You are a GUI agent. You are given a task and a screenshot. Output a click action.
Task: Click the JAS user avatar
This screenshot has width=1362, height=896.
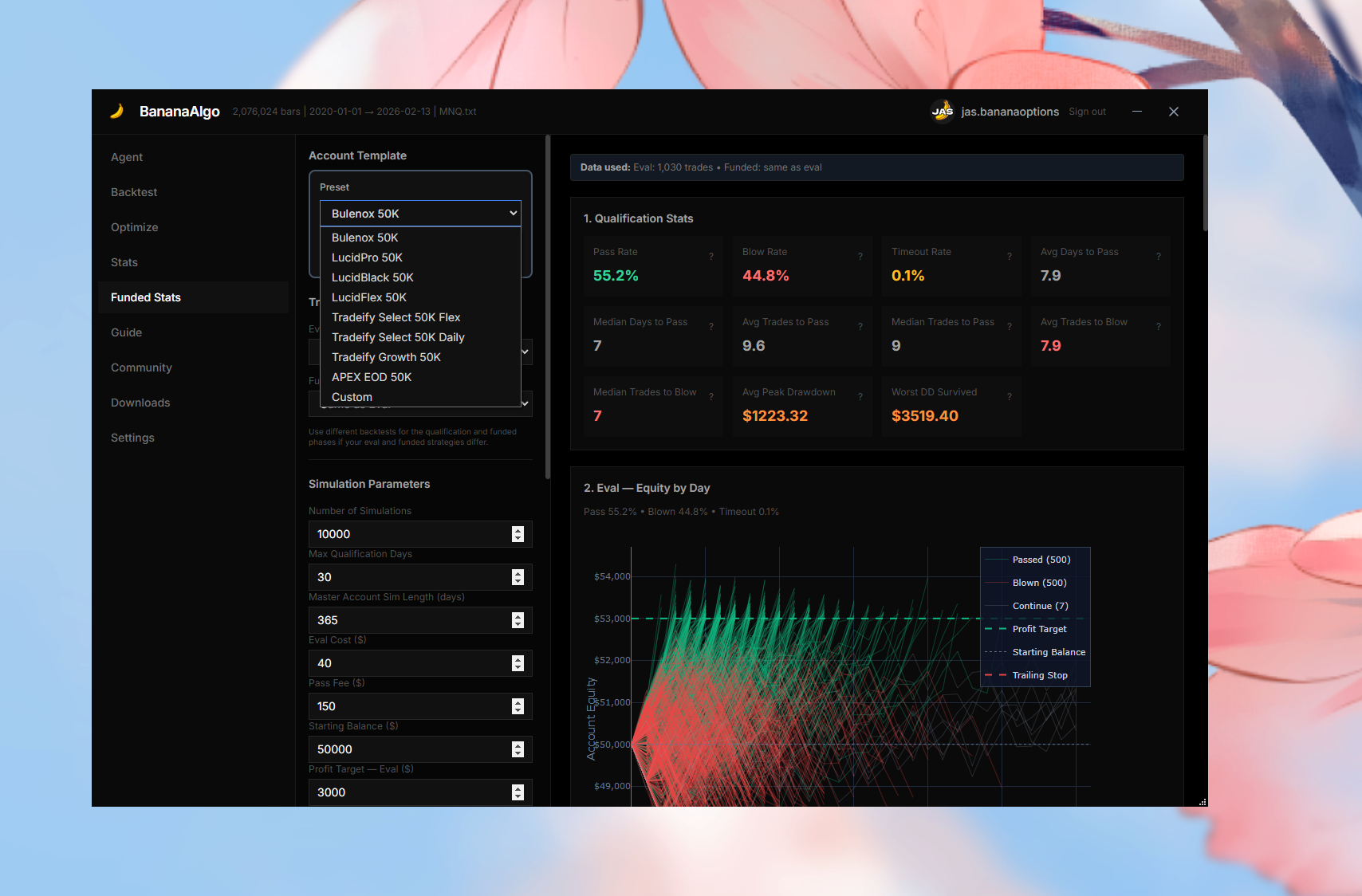(x=943, y=112)
